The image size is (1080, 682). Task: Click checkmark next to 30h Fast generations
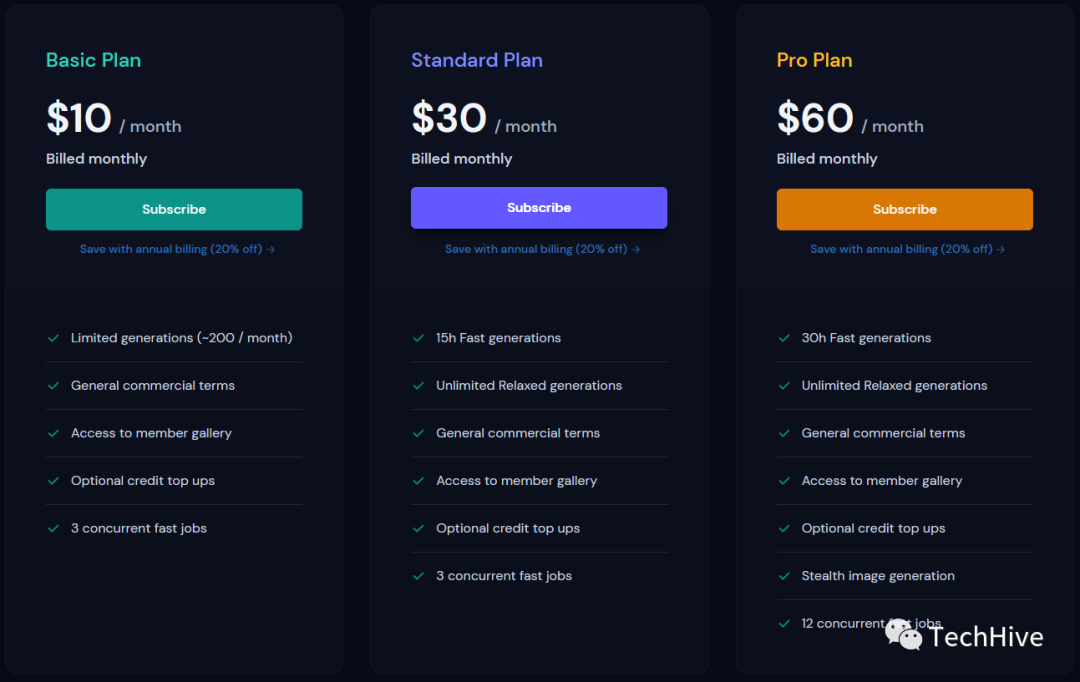tap(784, 338)
